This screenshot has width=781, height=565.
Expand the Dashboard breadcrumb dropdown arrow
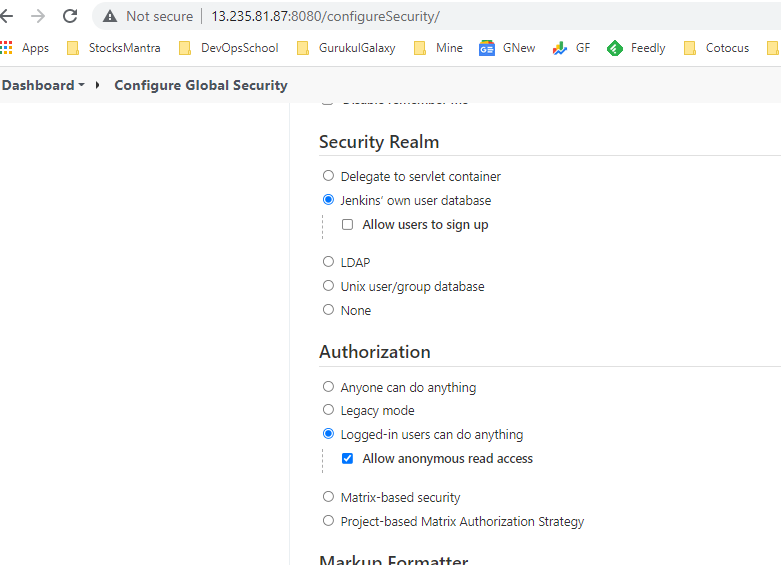click(81, 85)
